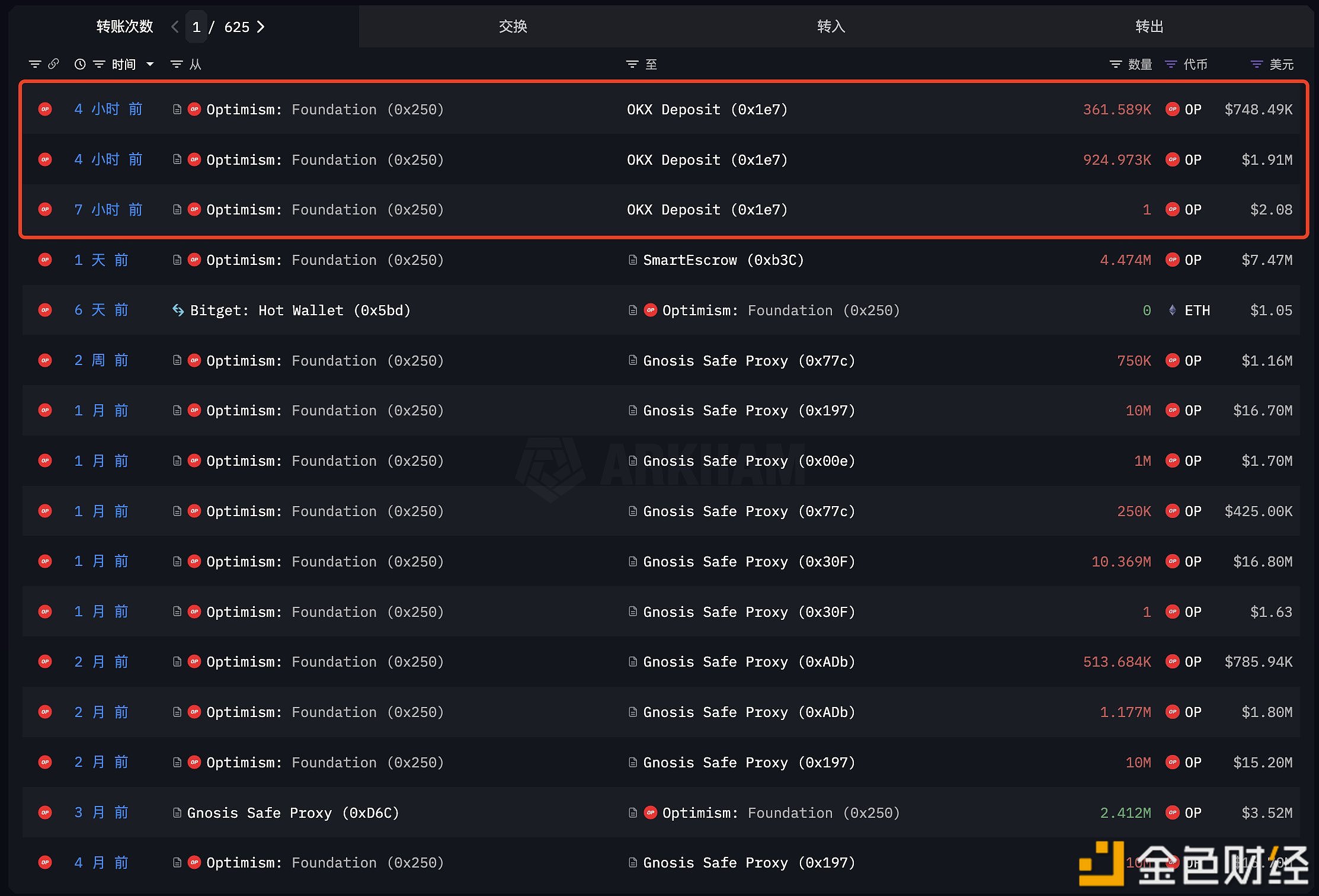Viewport: 1319px width, 896px height.
Task: Open Bitget: Hot Wallet (0x5bd) address
Action: pyautogui.click(x=300, y=311)
